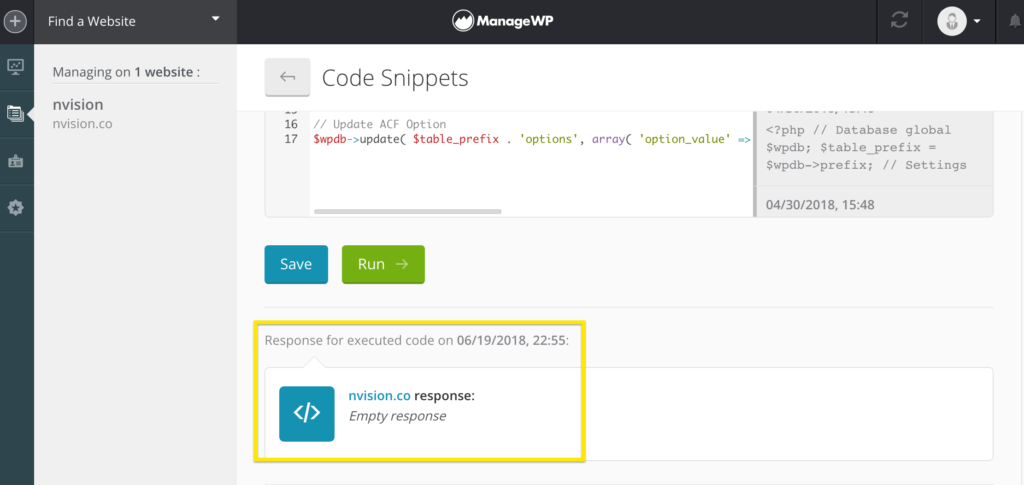
Task: Click the Save button
Action: point(296,264)
